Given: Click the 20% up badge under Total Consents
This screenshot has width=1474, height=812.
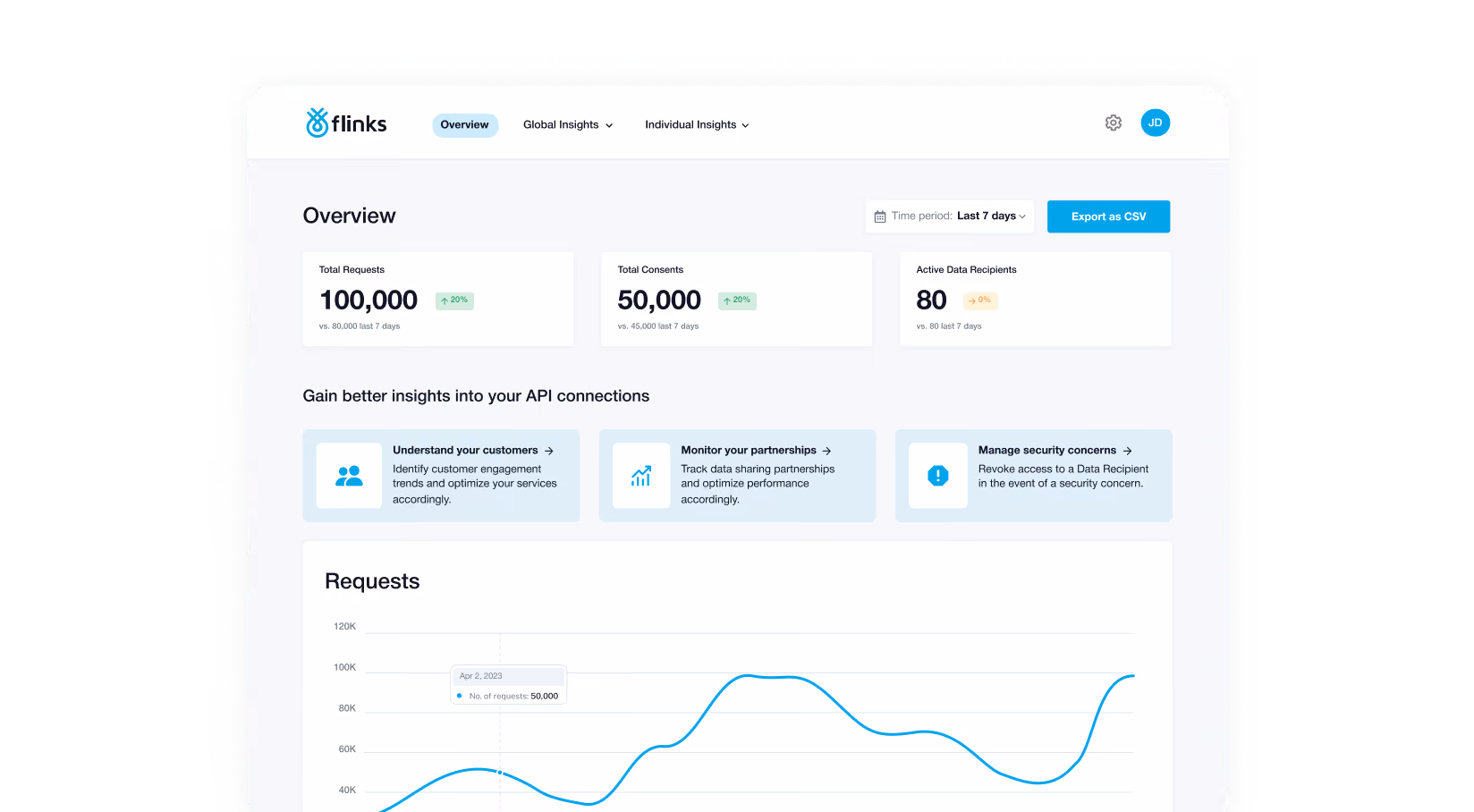Looking at the screenshot, I should pos(737,300).
